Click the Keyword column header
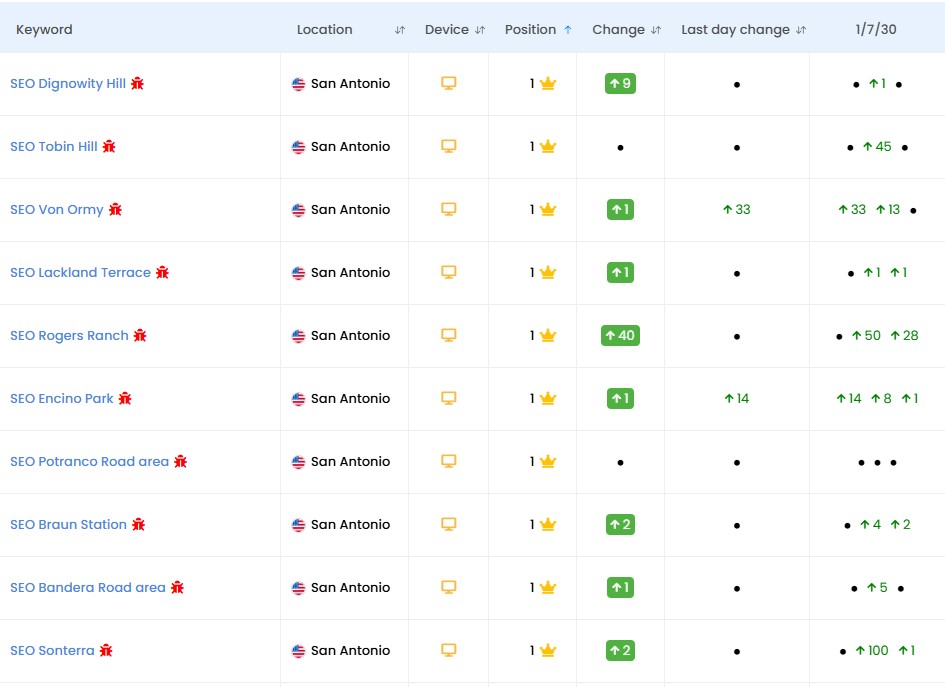This screenshot has width=945, height=687. (43, 29)
